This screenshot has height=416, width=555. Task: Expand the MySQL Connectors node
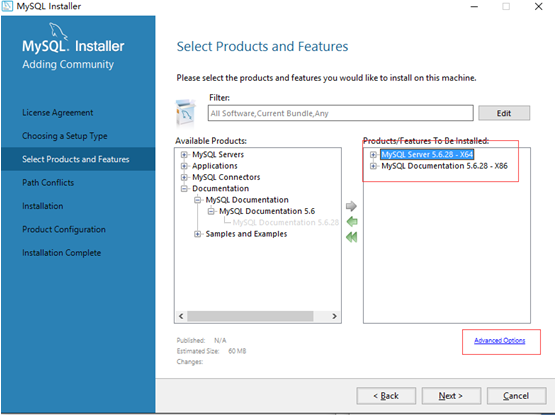click(x=184, y=177)
